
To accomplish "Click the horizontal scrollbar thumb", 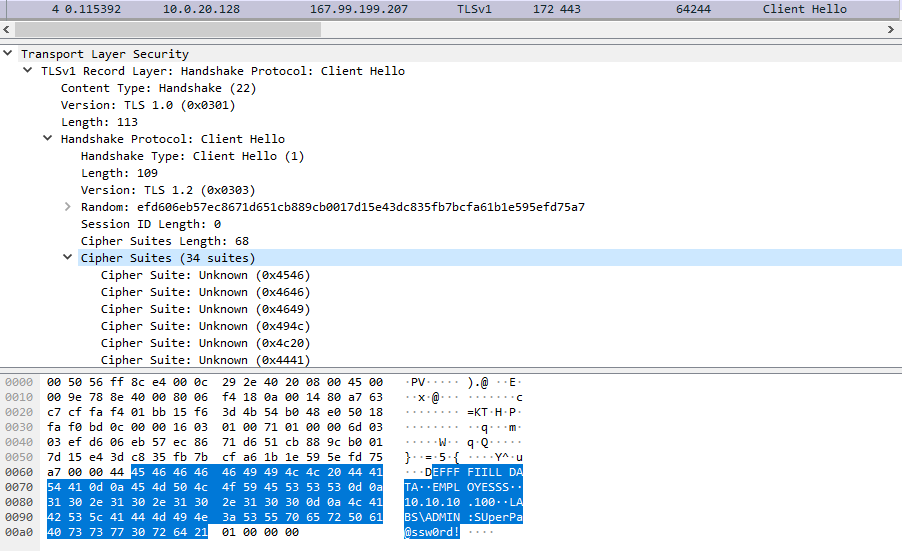I will click(167, 29).
